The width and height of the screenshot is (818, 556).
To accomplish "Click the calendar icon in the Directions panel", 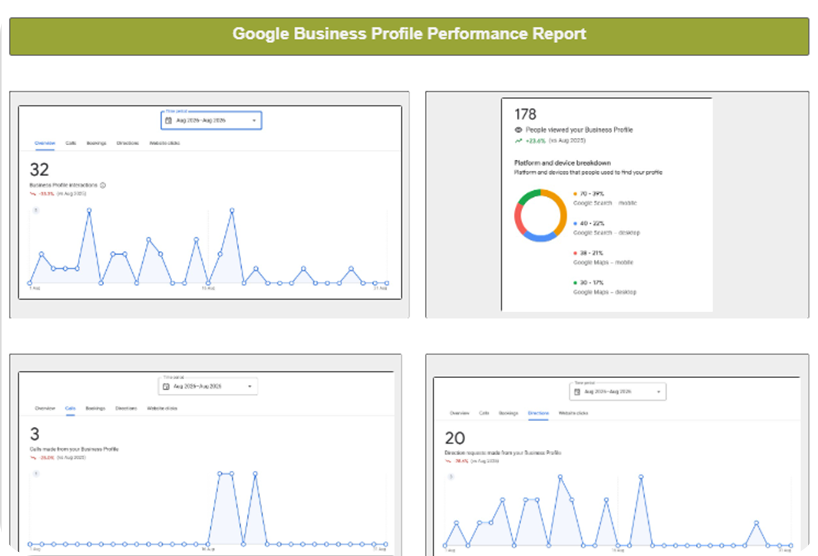I will coord(577,392).
